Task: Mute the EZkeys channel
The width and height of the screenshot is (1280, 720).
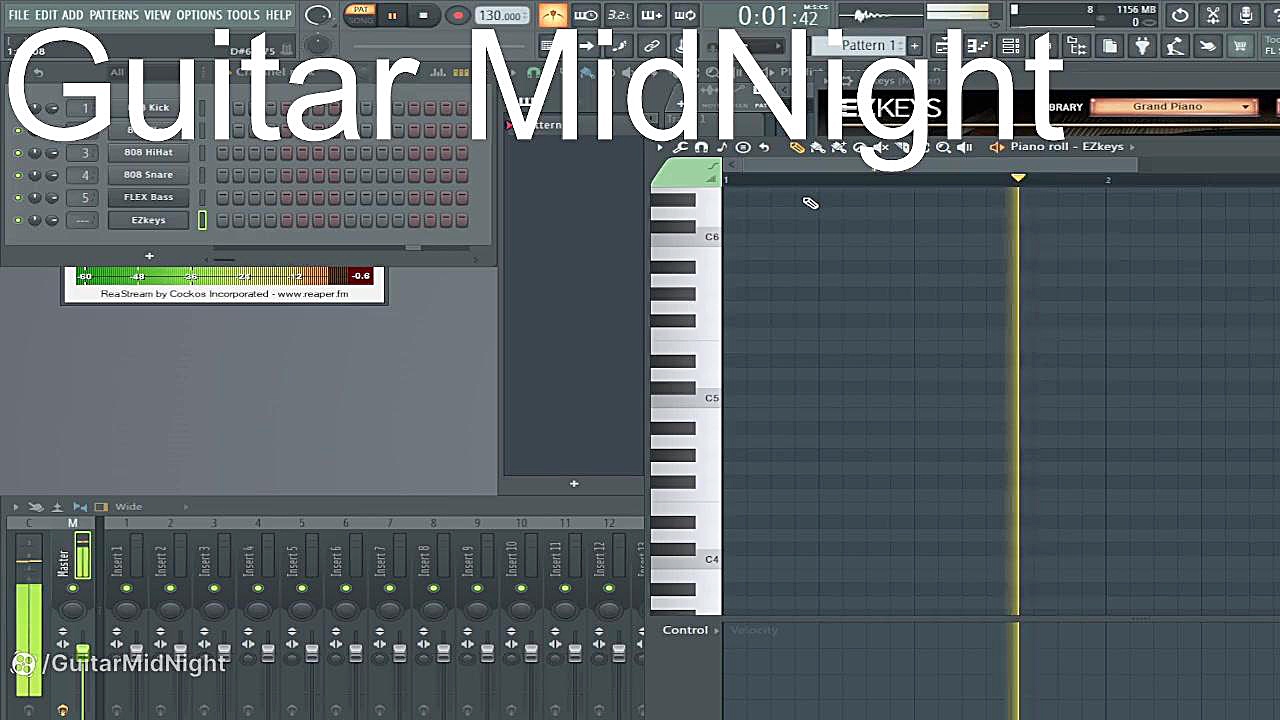Action: click(x=17, y=220)
